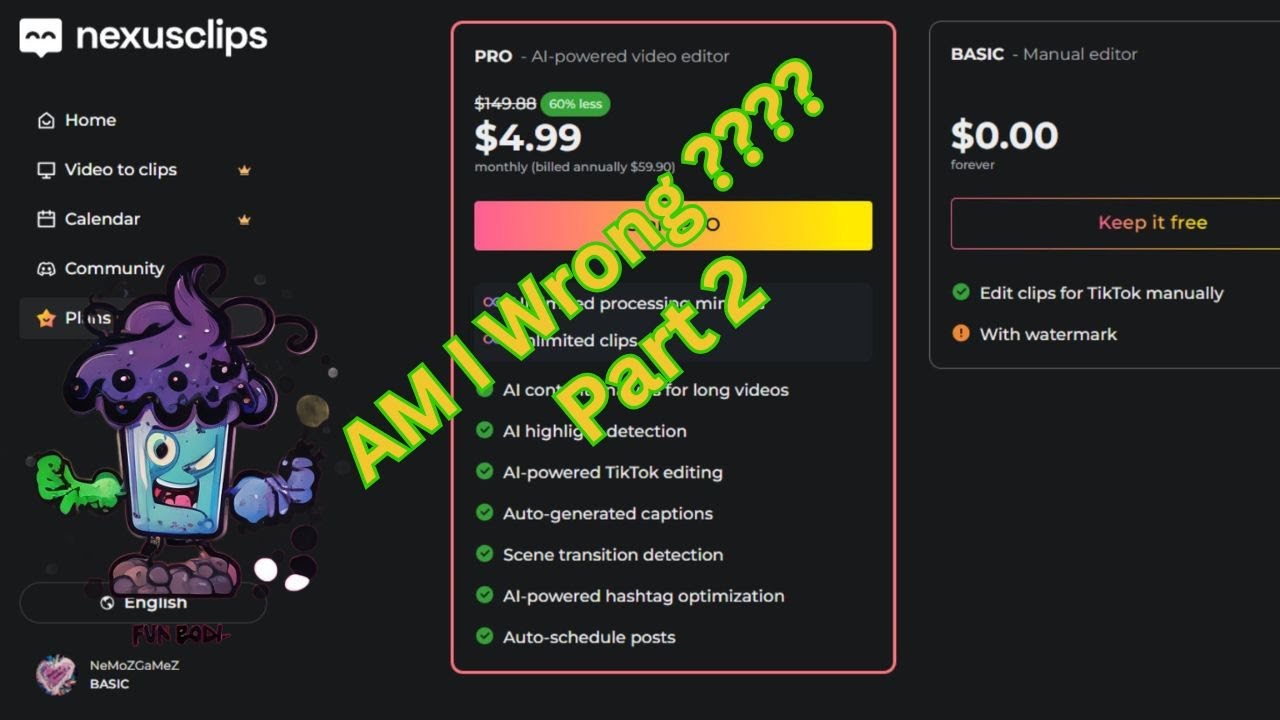The image size is (1280, 720).
Task: Click the 60% less green badge
Action: pyautogui.click(x=575, y=103)
